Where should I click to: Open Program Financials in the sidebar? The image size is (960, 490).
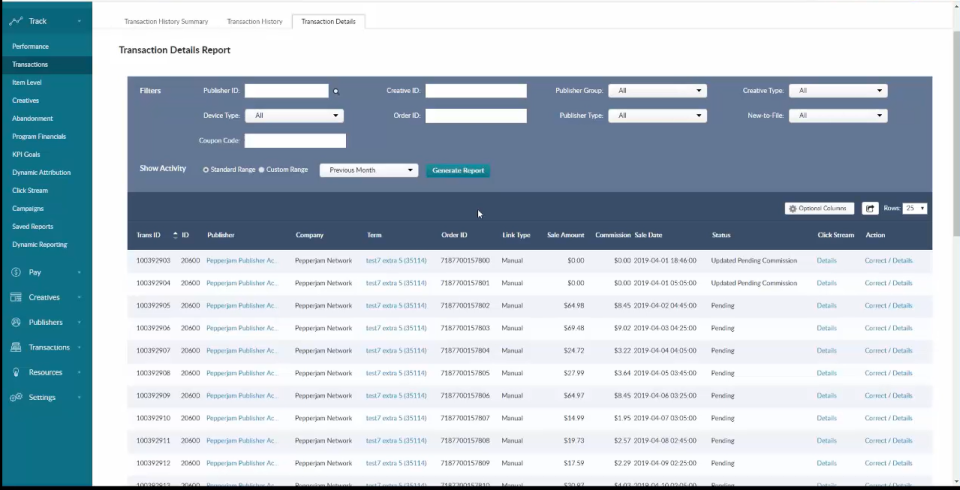39,137
